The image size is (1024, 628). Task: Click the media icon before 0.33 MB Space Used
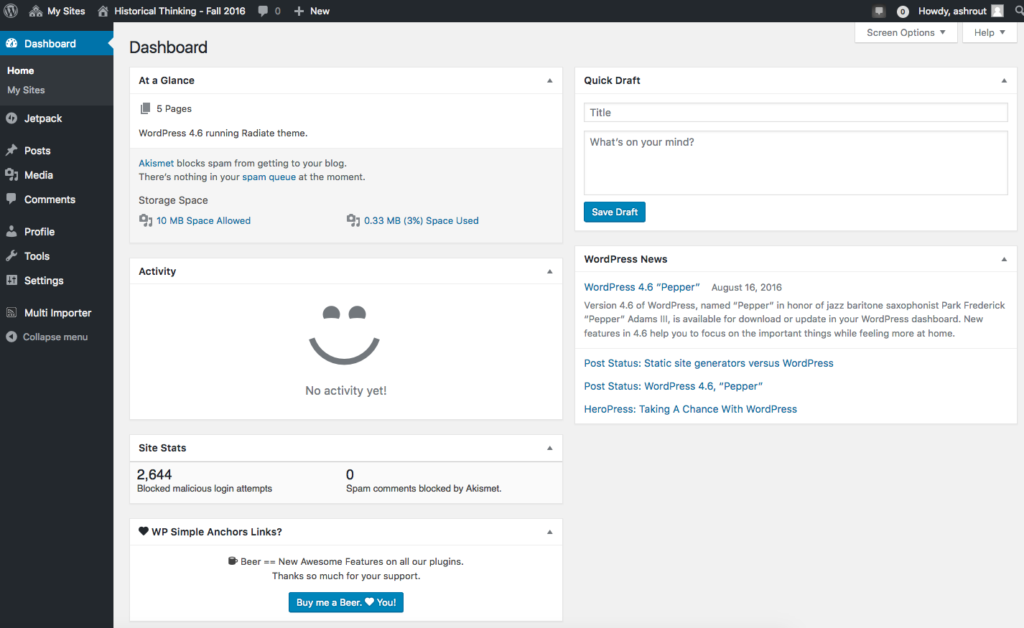[353, 221]
